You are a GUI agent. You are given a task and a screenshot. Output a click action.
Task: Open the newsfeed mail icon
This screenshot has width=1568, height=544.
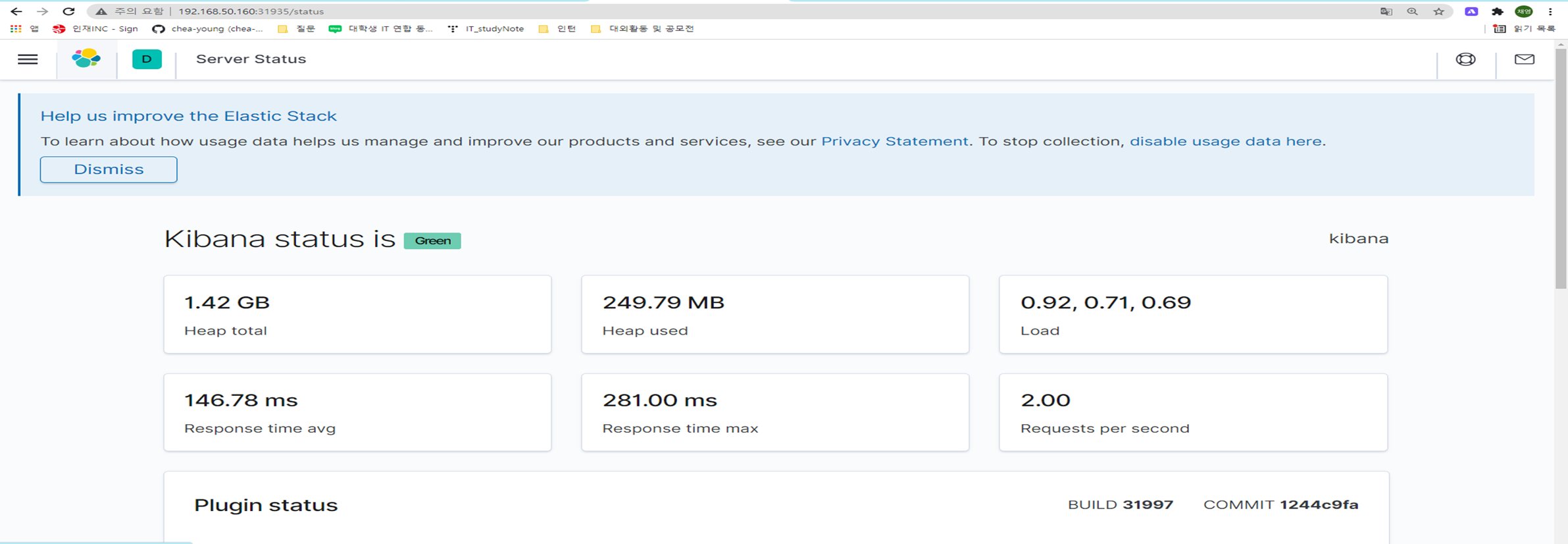(1525, 59)
